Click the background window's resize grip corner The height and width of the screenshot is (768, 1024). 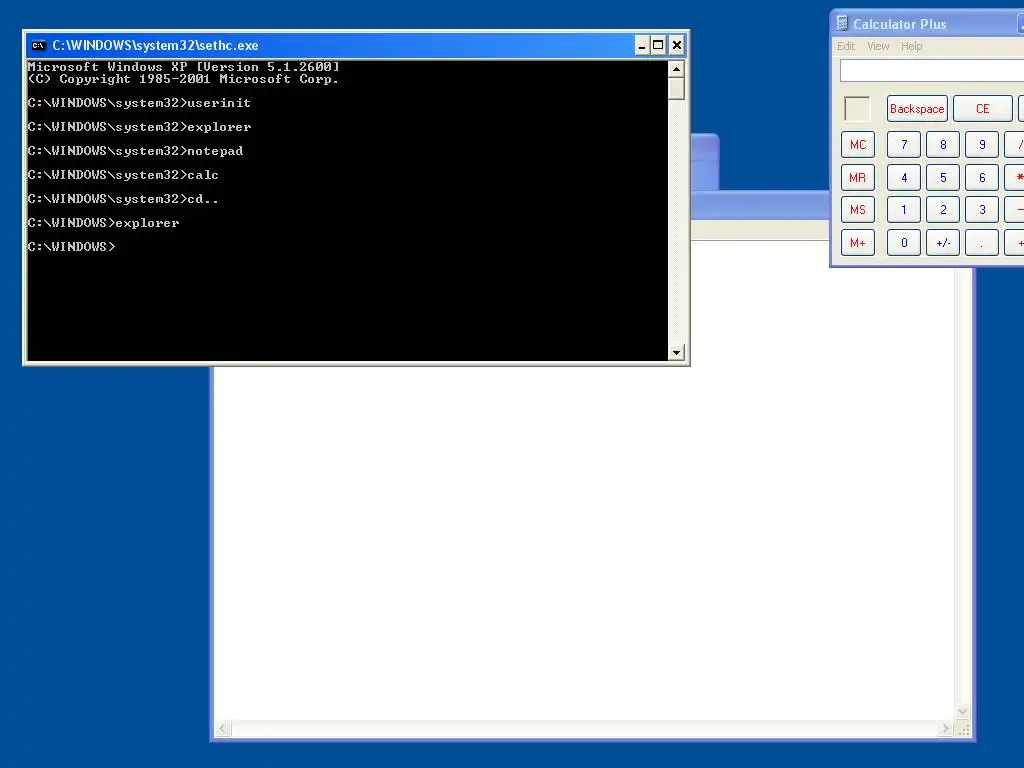point(964,729)
